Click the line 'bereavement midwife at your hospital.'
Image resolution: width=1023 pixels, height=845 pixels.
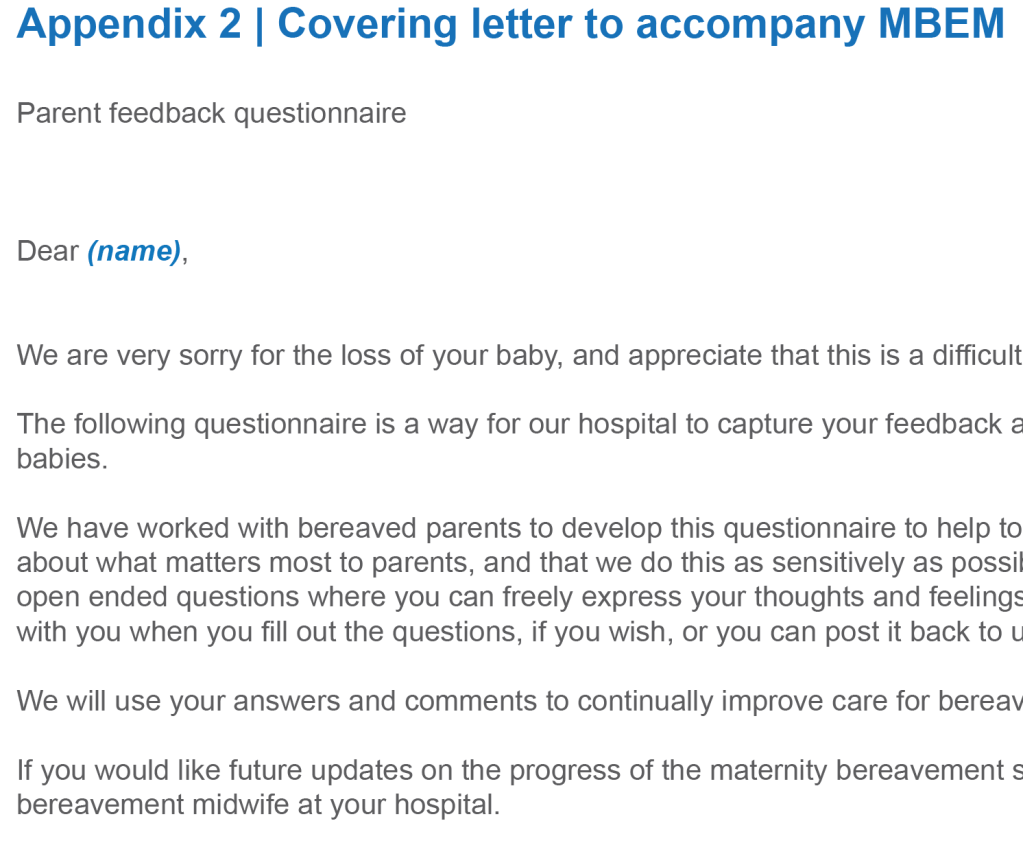258,804
